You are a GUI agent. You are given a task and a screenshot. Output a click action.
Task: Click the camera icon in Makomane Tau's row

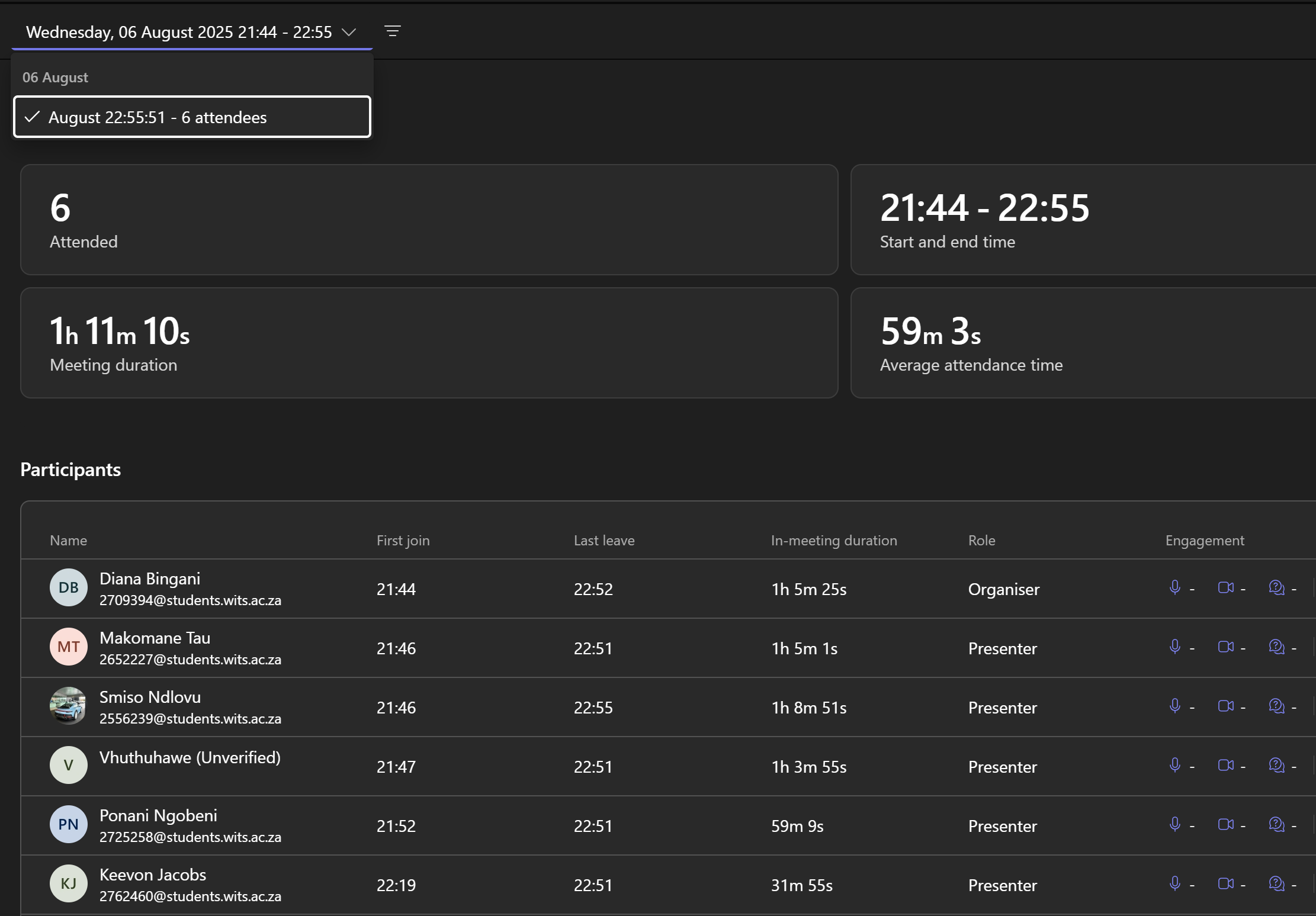[1225, 647]
